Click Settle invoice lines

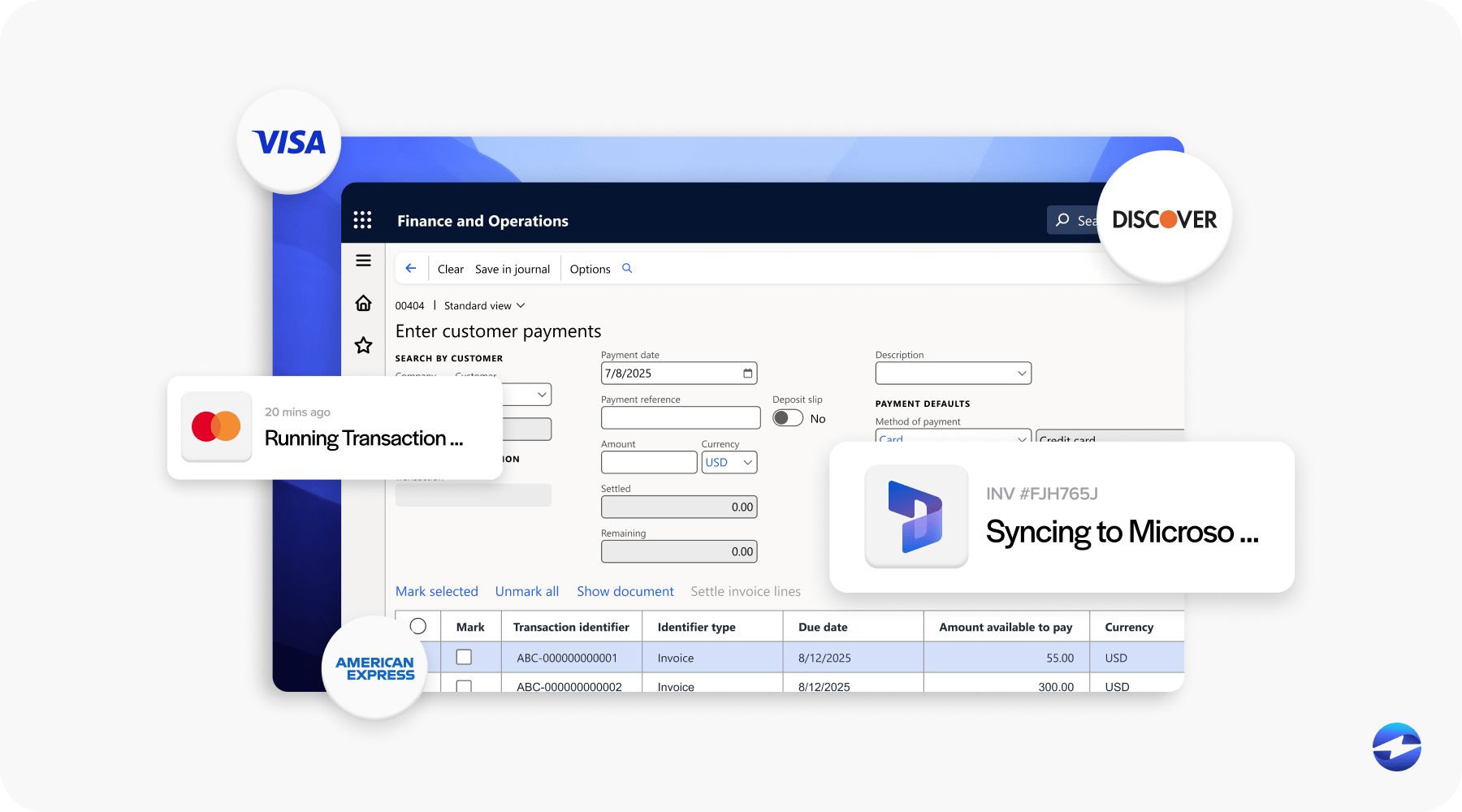(x=745, y=591)
